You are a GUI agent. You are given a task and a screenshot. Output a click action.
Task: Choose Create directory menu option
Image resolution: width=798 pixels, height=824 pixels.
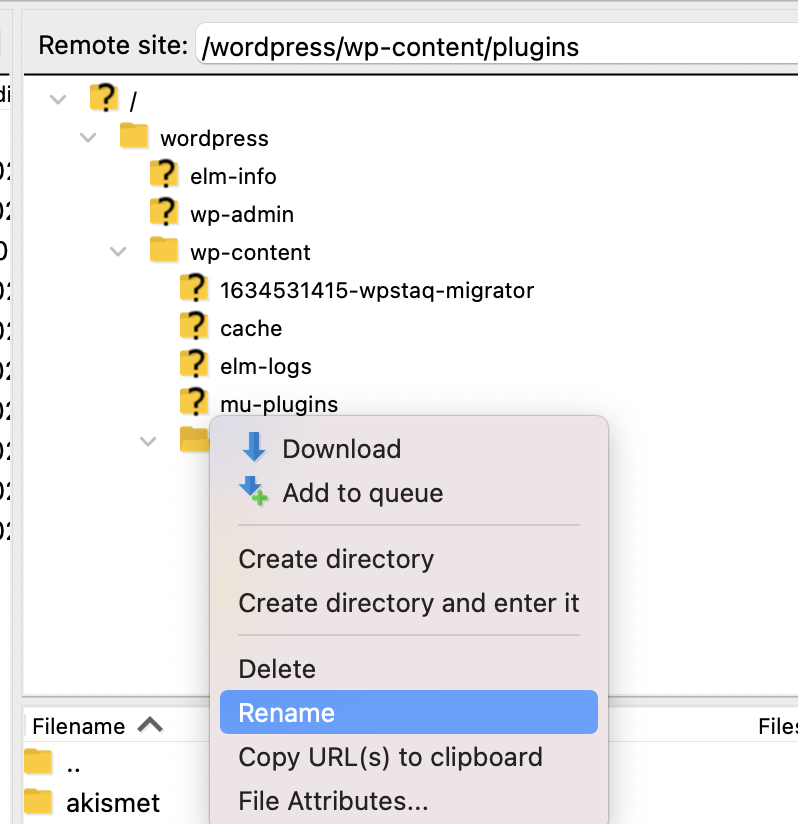[336, 558]
